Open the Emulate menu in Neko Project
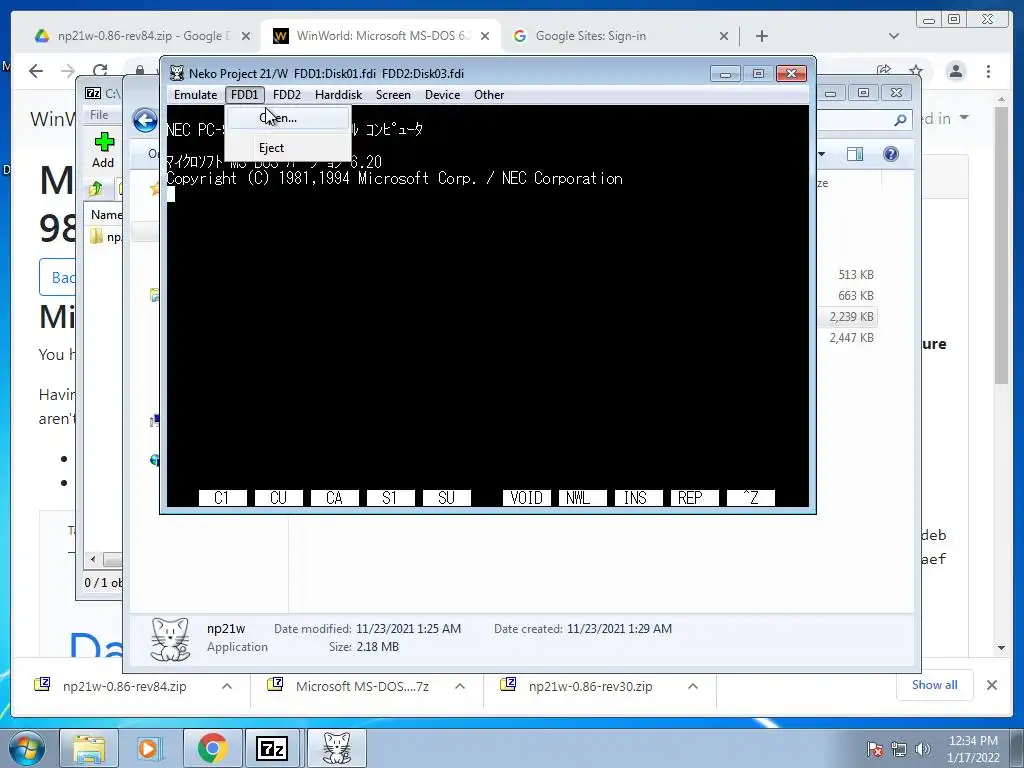The image size is (1024, 768). [x=195, y=95]
